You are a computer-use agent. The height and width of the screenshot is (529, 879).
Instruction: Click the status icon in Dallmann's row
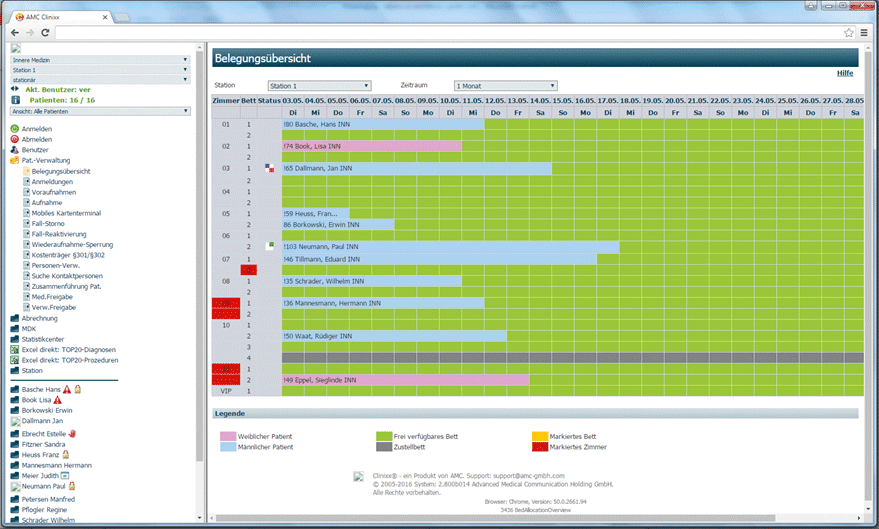pyautogui.click(x=269, y=168)
